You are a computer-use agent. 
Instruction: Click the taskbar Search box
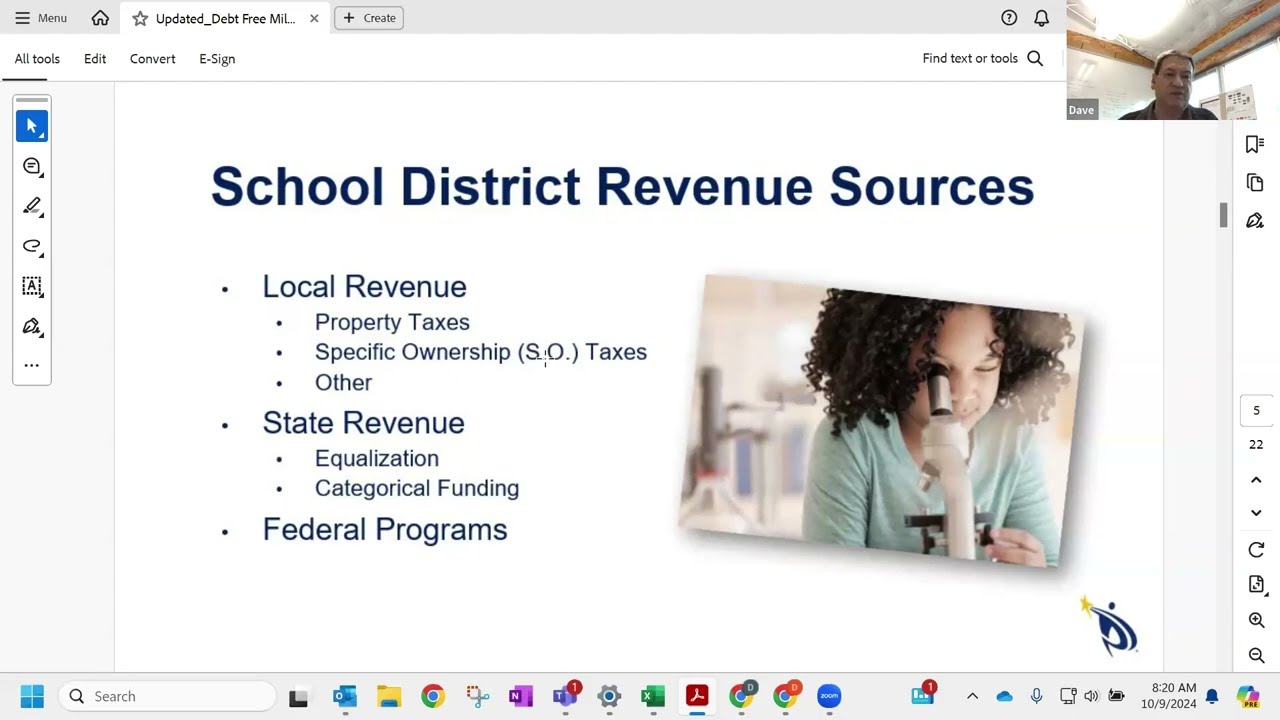[166, 696]
